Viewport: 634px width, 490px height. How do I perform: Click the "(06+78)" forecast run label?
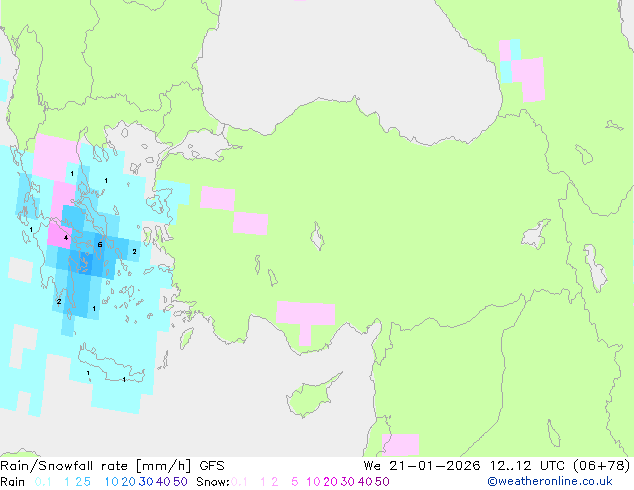pos(602,466)
